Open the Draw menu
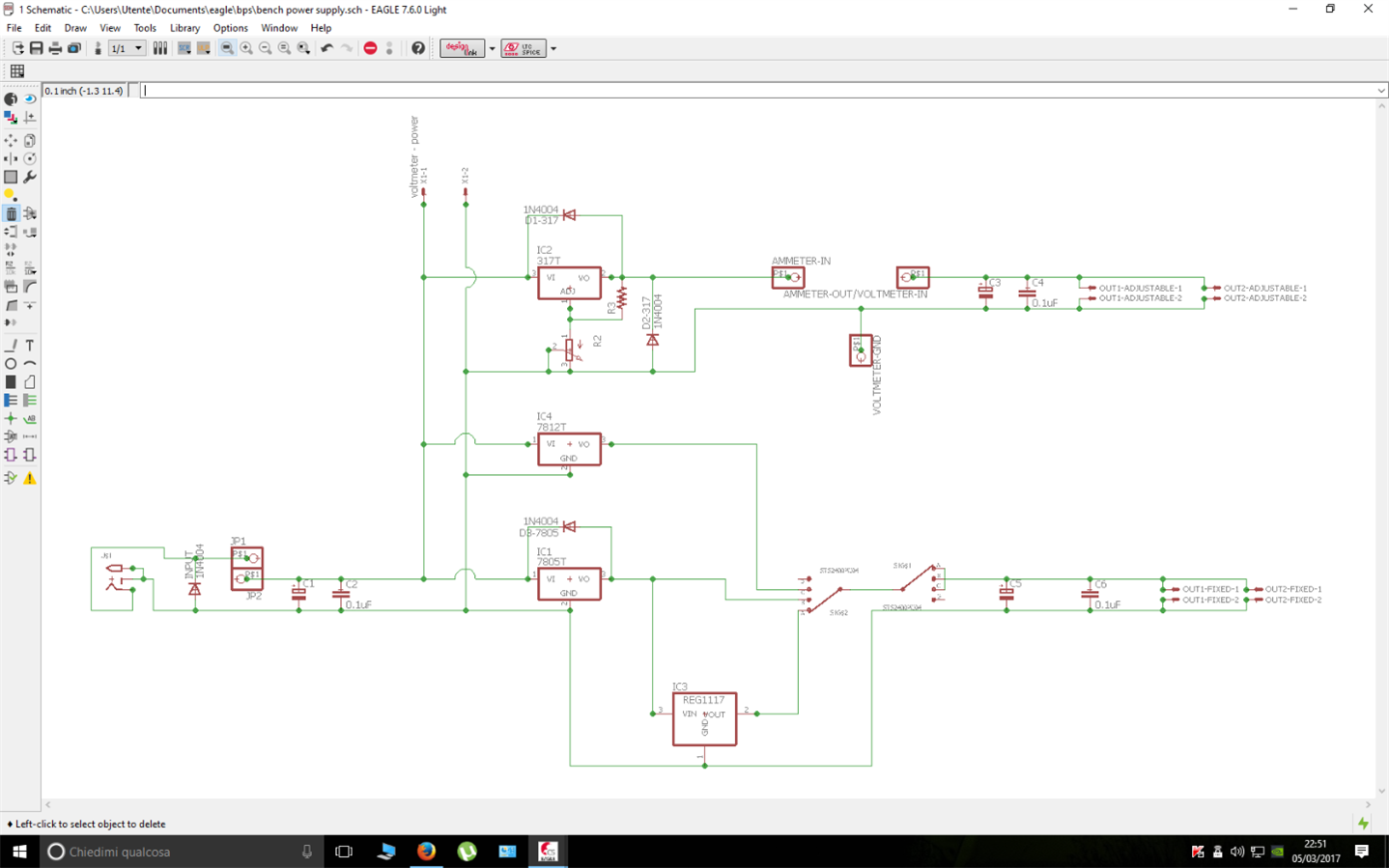Image resolution: width=1389 pixels, height=868 pixels. coord(75,28)
